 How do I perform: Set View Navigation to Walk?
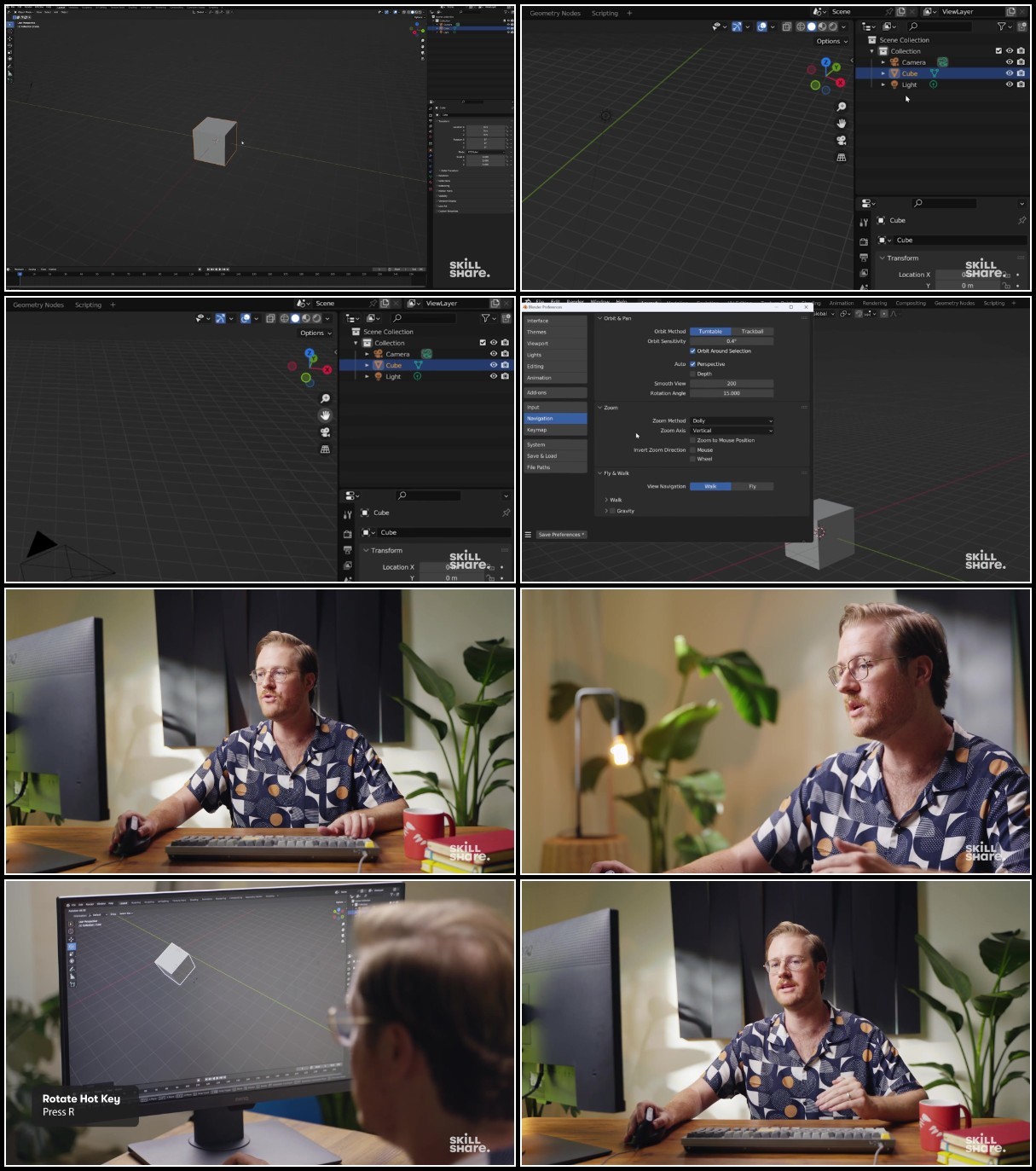[710, 486]
